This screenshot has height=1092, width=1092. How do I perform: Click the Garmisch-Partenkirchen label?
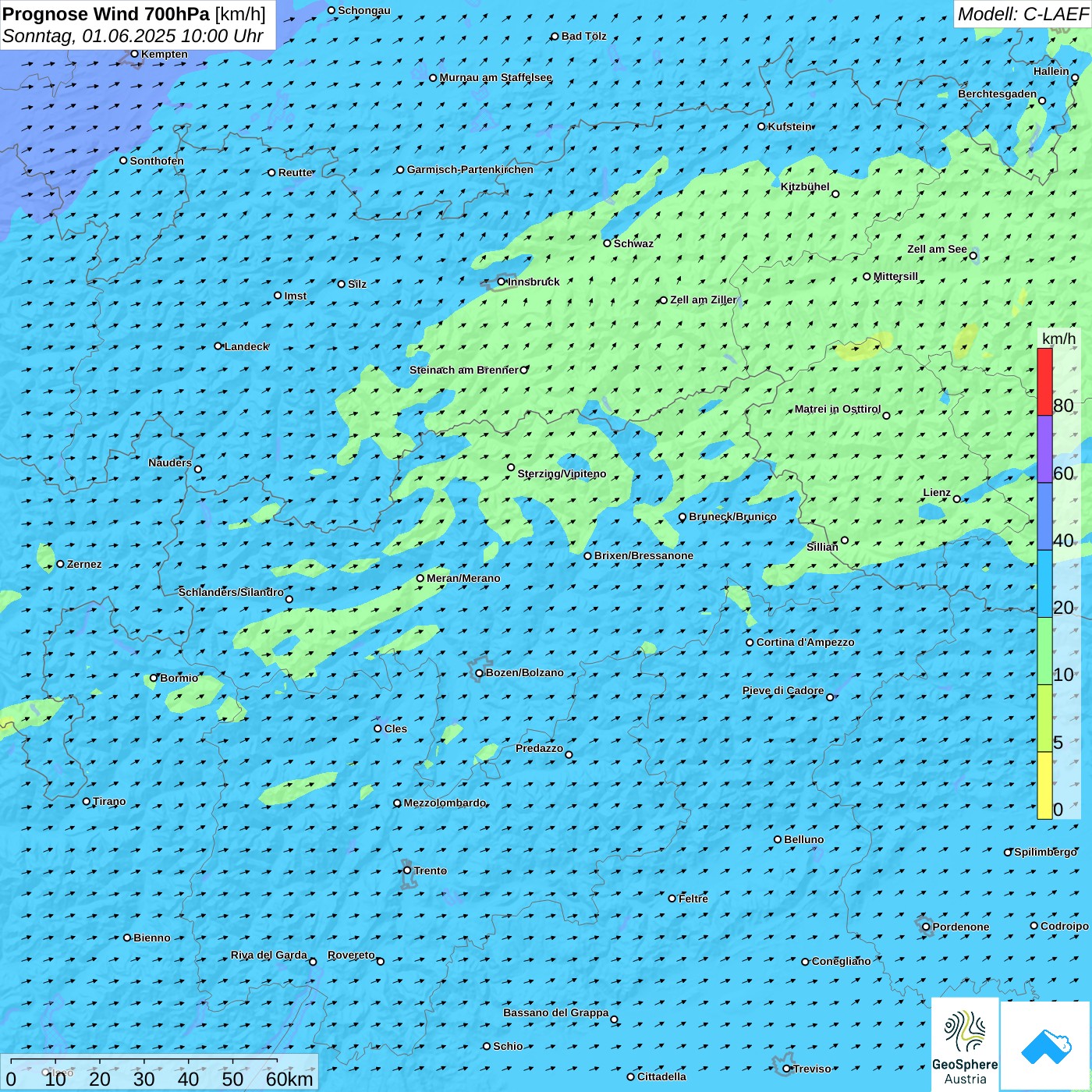(x=470, y=169)
